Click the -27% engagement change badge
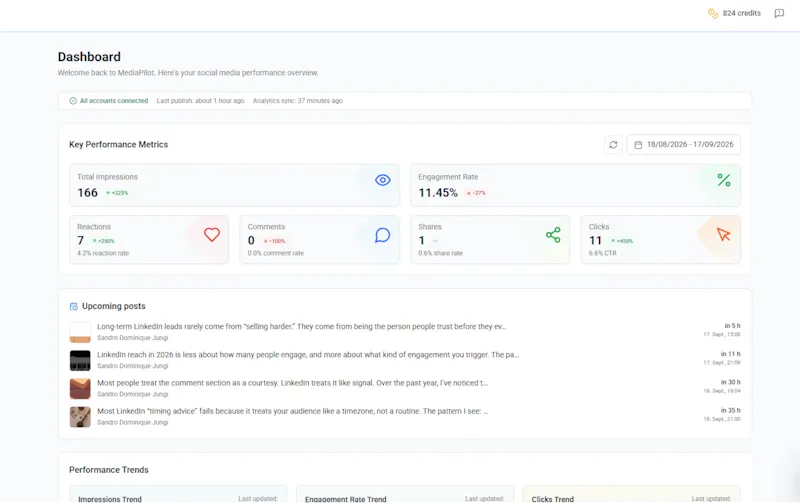The width and height of the screenshot is (800, 504). click(x=476, y=193)
